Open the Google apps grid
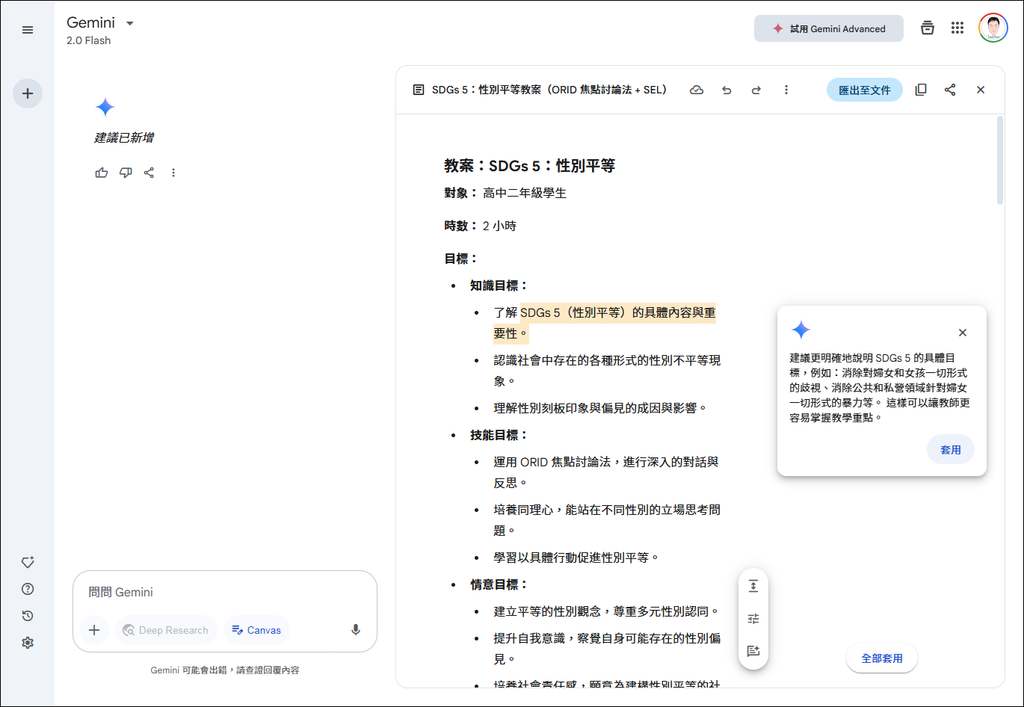Viewport: 1024px width, 707px height. click(x=957, y=28)
